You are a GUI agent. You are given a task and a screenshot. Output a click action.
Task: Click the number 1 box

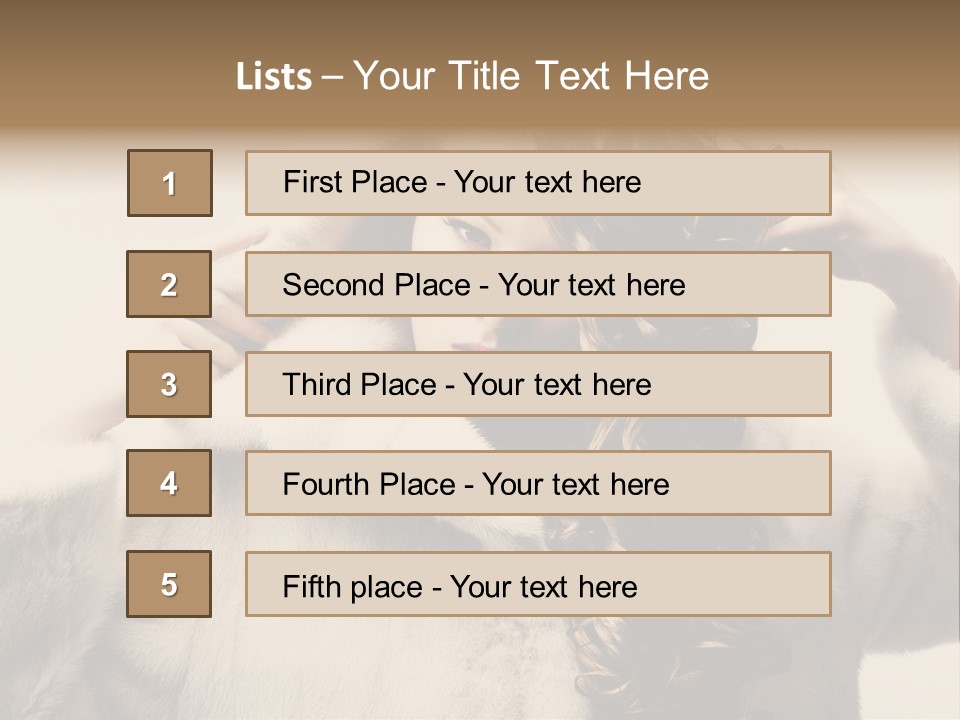(170, 183)
